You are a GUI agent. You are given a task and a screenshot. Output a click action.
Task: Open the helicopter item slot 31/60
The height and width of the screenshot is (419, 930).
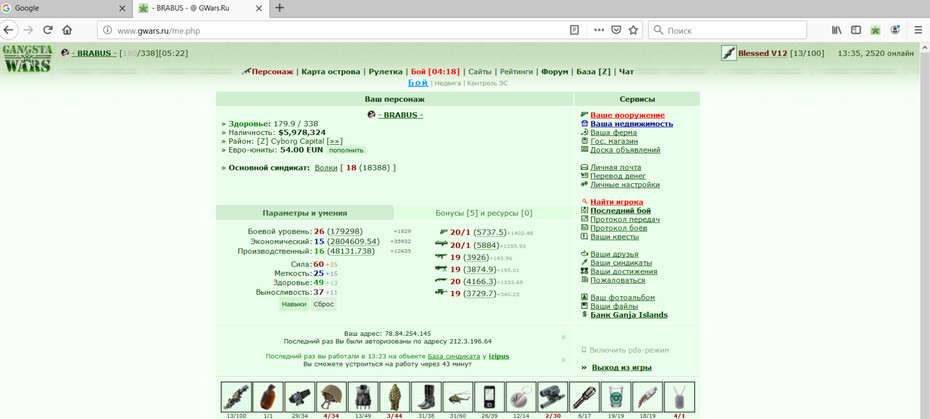[457, 396]
